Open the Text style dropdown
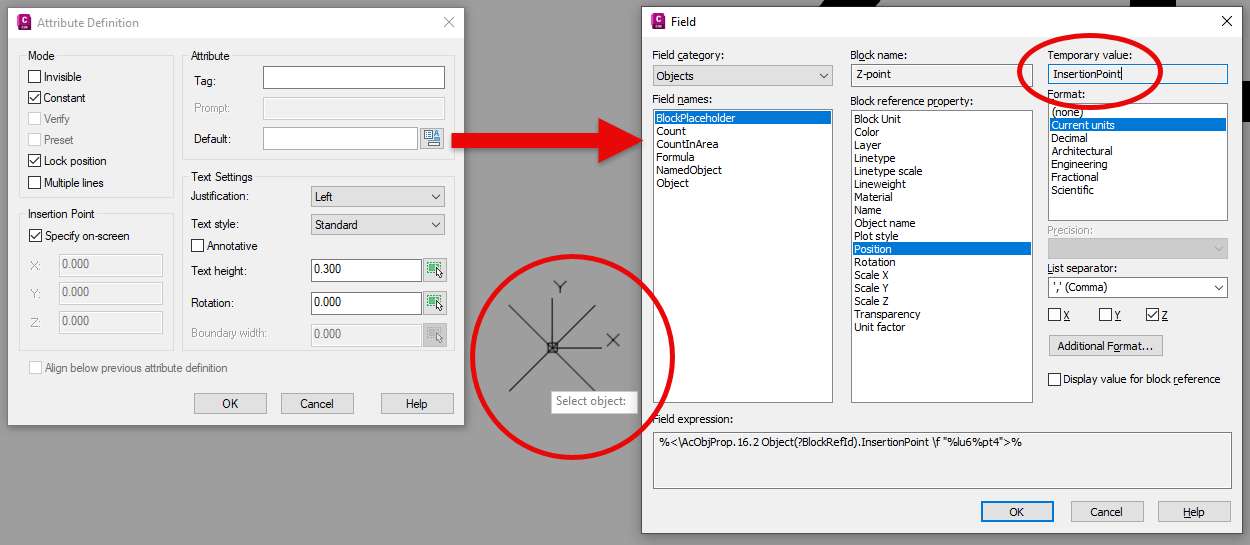This screenshot has height=545, width=1250. (378, 225)
